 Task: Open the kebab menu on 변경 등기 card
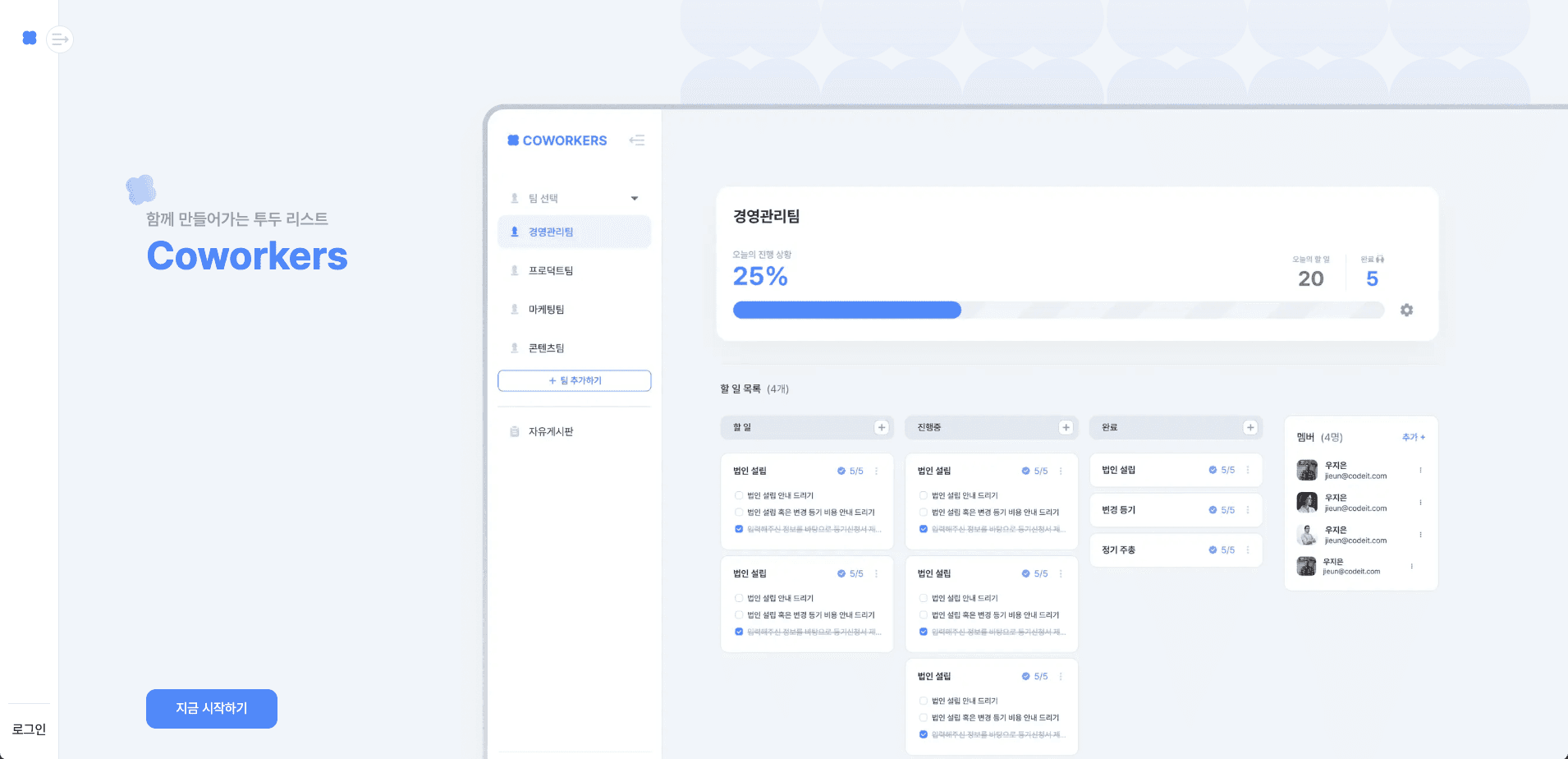point(1248,510)
